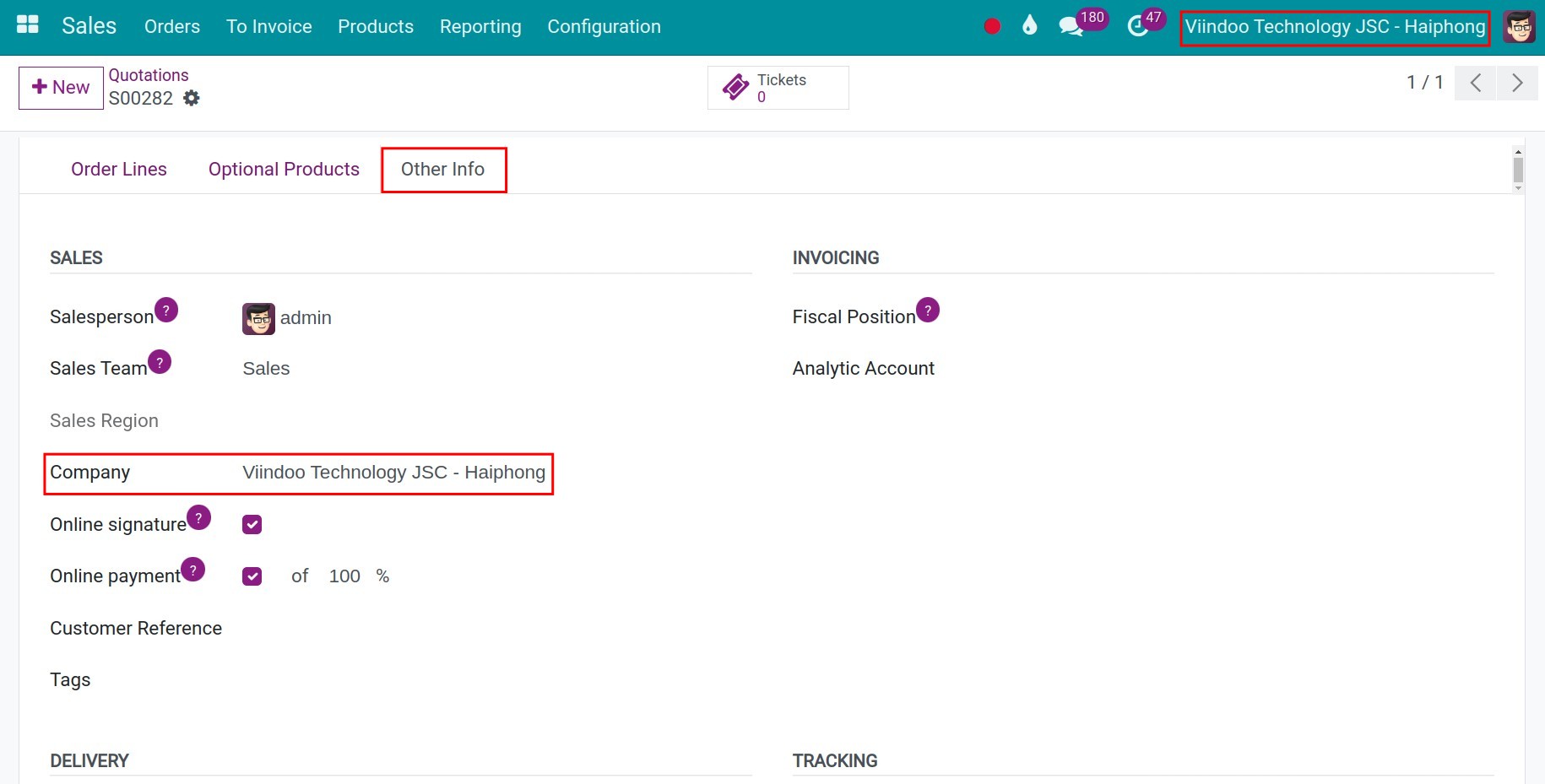
Task: Open the company switcher Viindoo Technology JSC - Haiphong
Action: click(1334, 27)
